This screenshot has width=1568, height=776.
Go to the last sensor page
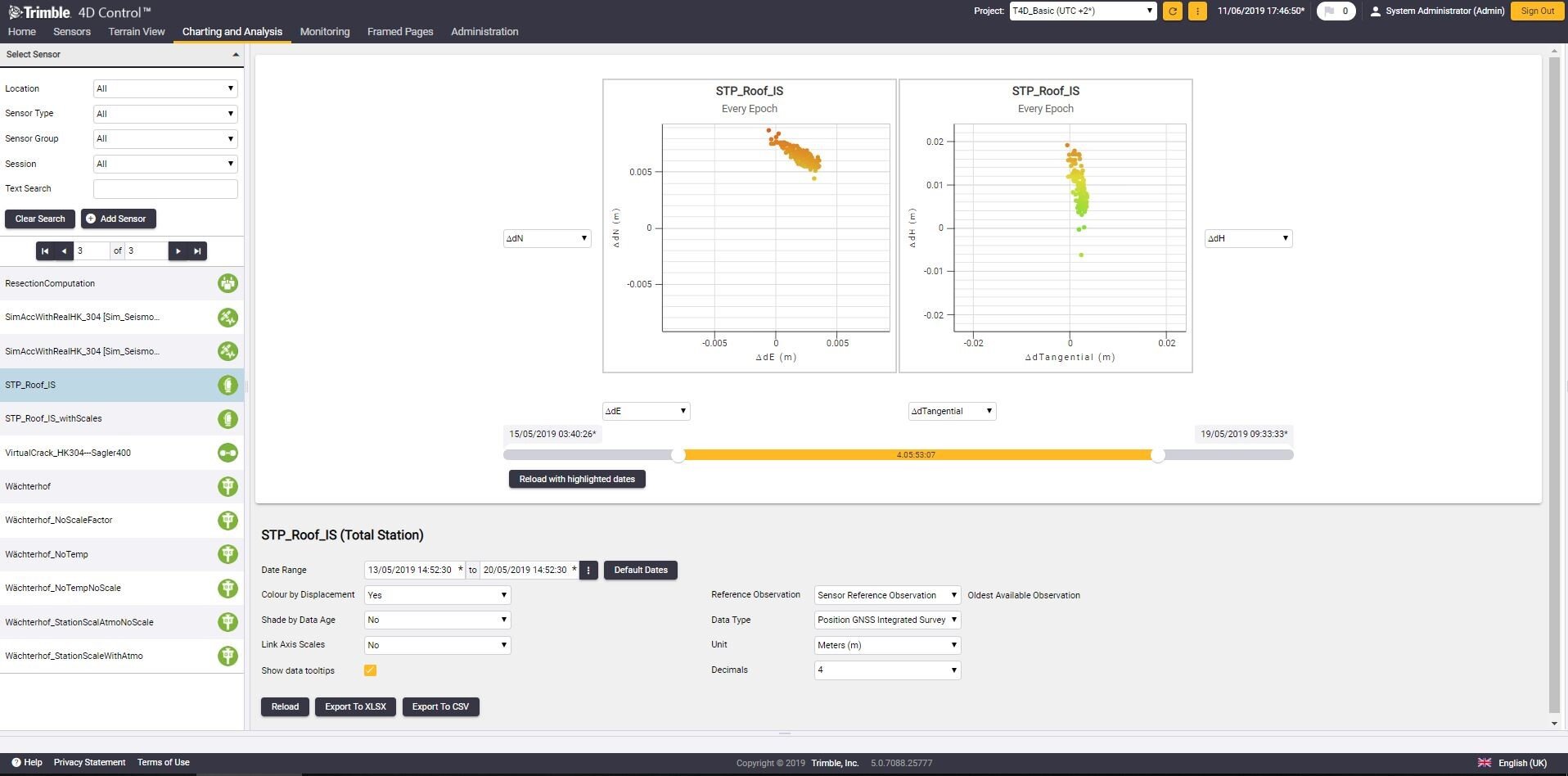pyautogui.click(x=197, y=251)
